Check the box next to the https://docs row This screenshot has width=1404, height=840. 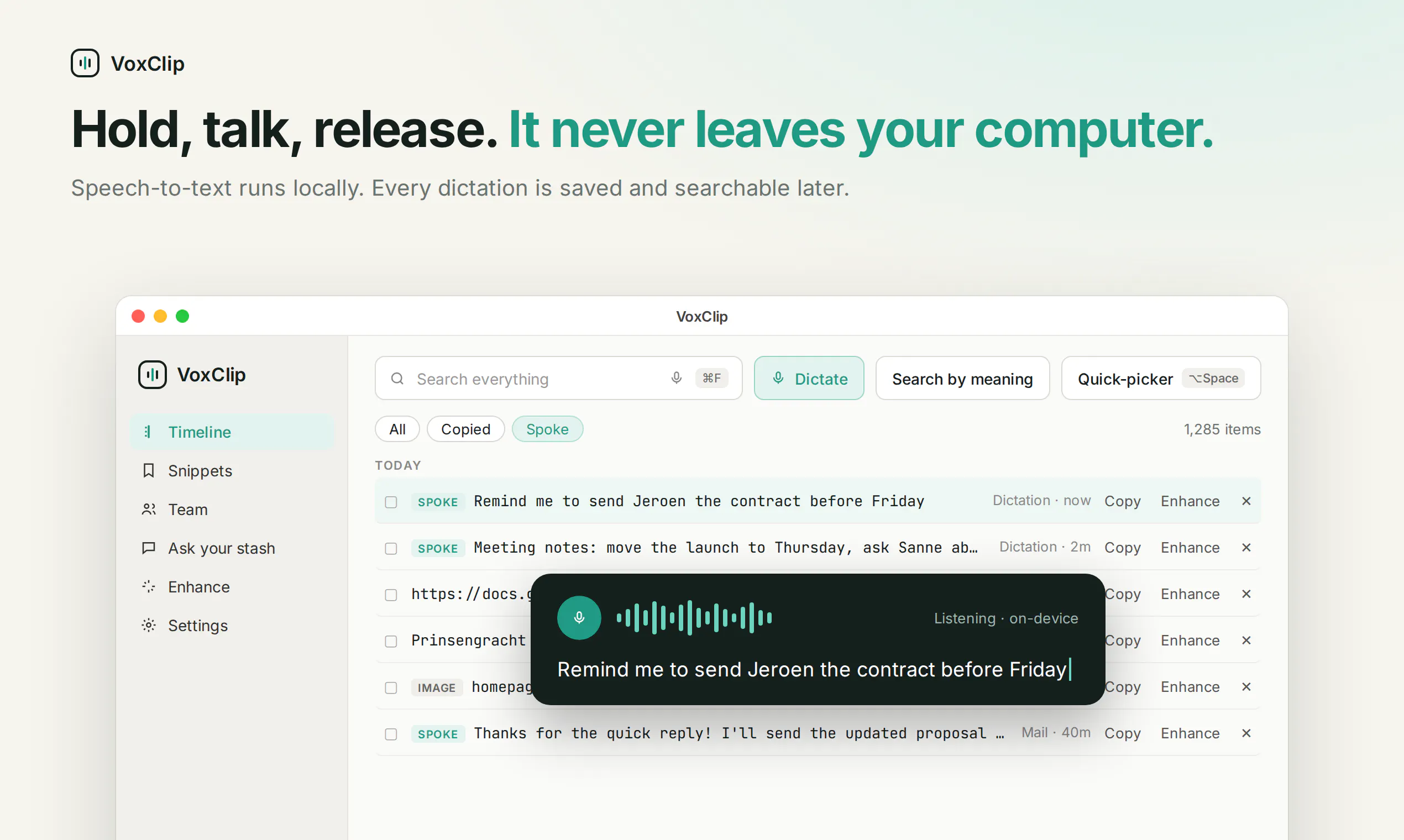(x=391, y=595)
